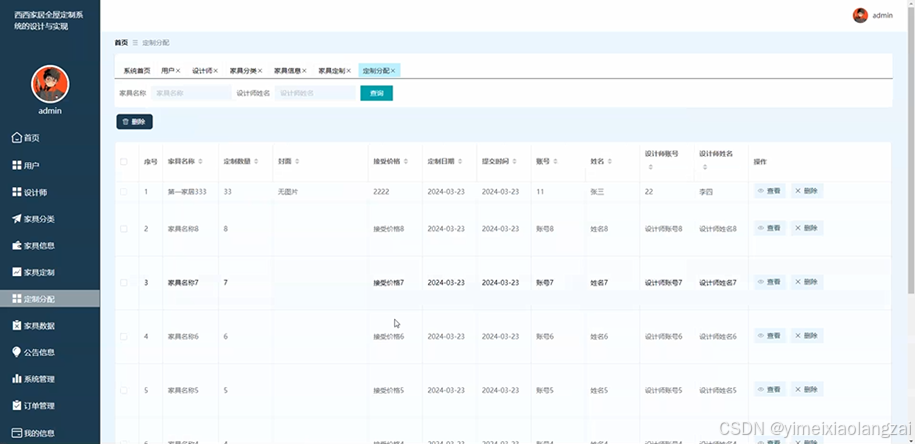Close the 家具分类 tab with its X
The height and width of the screenshot is (444, 915).
(260, 71)
